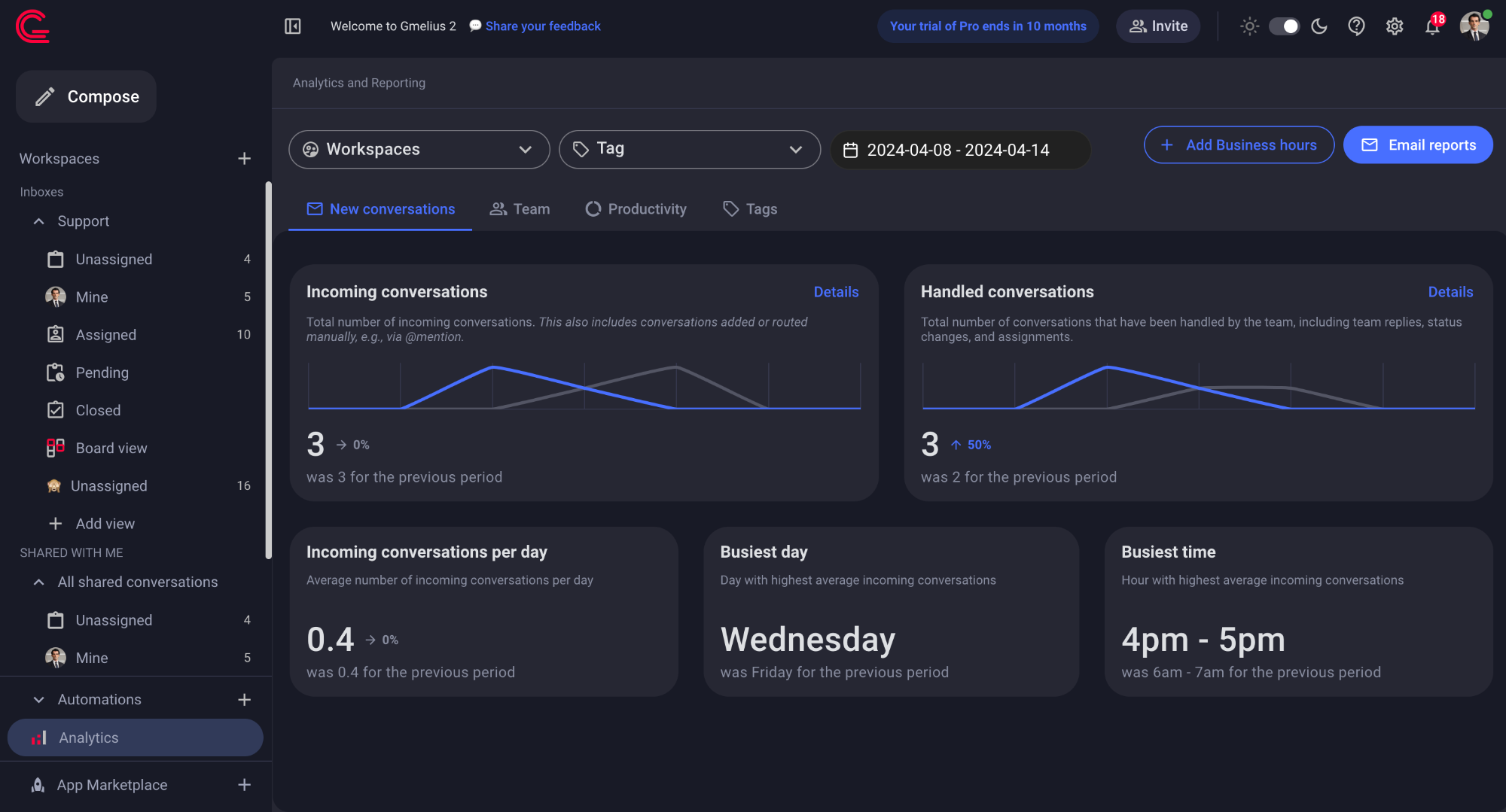Open the Compose editor
The width and height of the screenshot is (1506, 812).
click(x=86, y=96)
